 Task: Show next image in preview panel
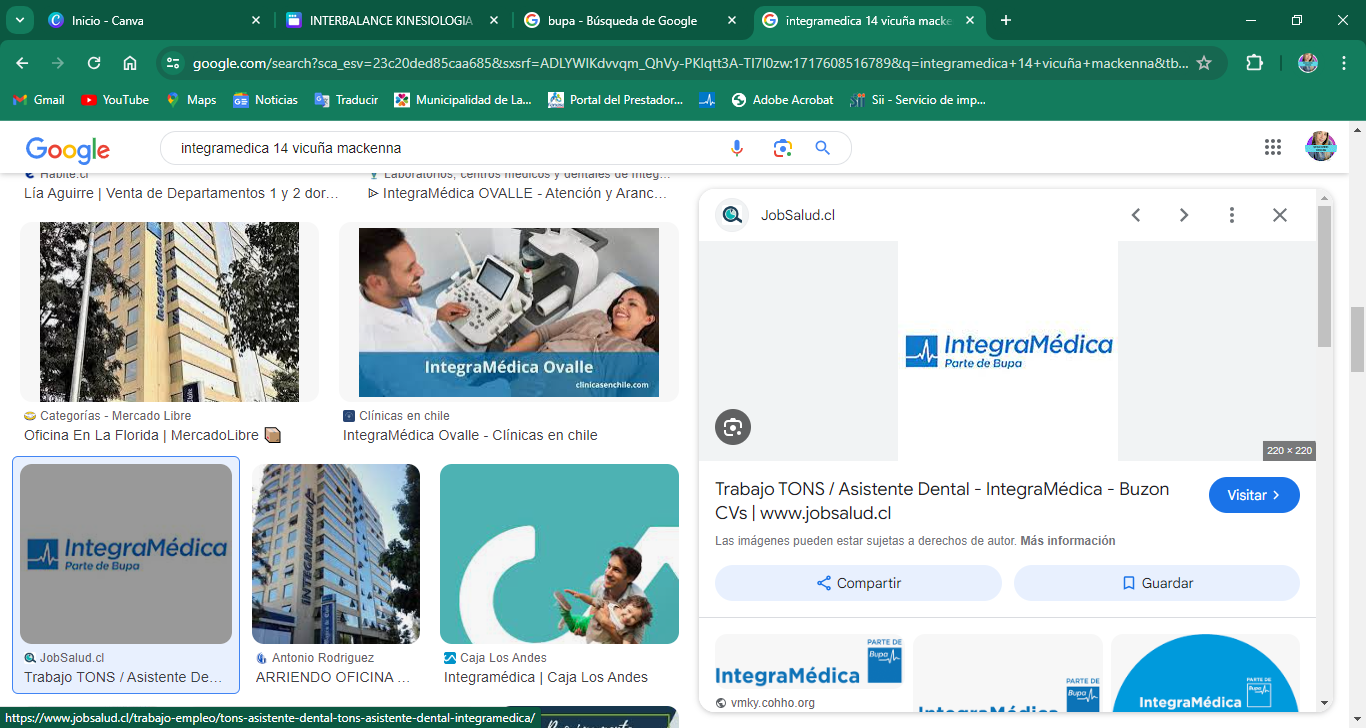pyautogui.click(x=1184, y=215)
